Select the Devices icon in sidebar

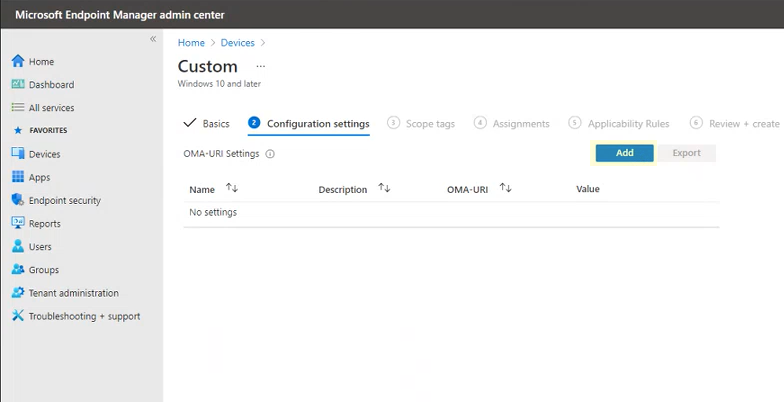(17, 154)
